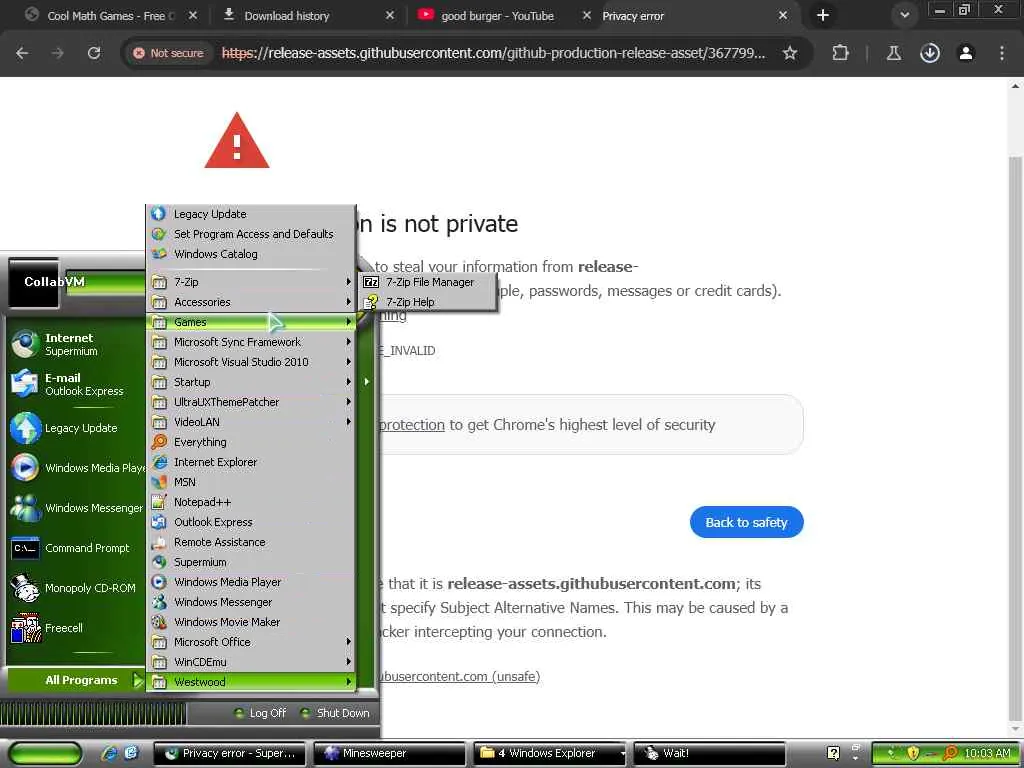Launch 7-Zip File Manager
Viewport: 1024px width, 768px height.
(428, 282)
